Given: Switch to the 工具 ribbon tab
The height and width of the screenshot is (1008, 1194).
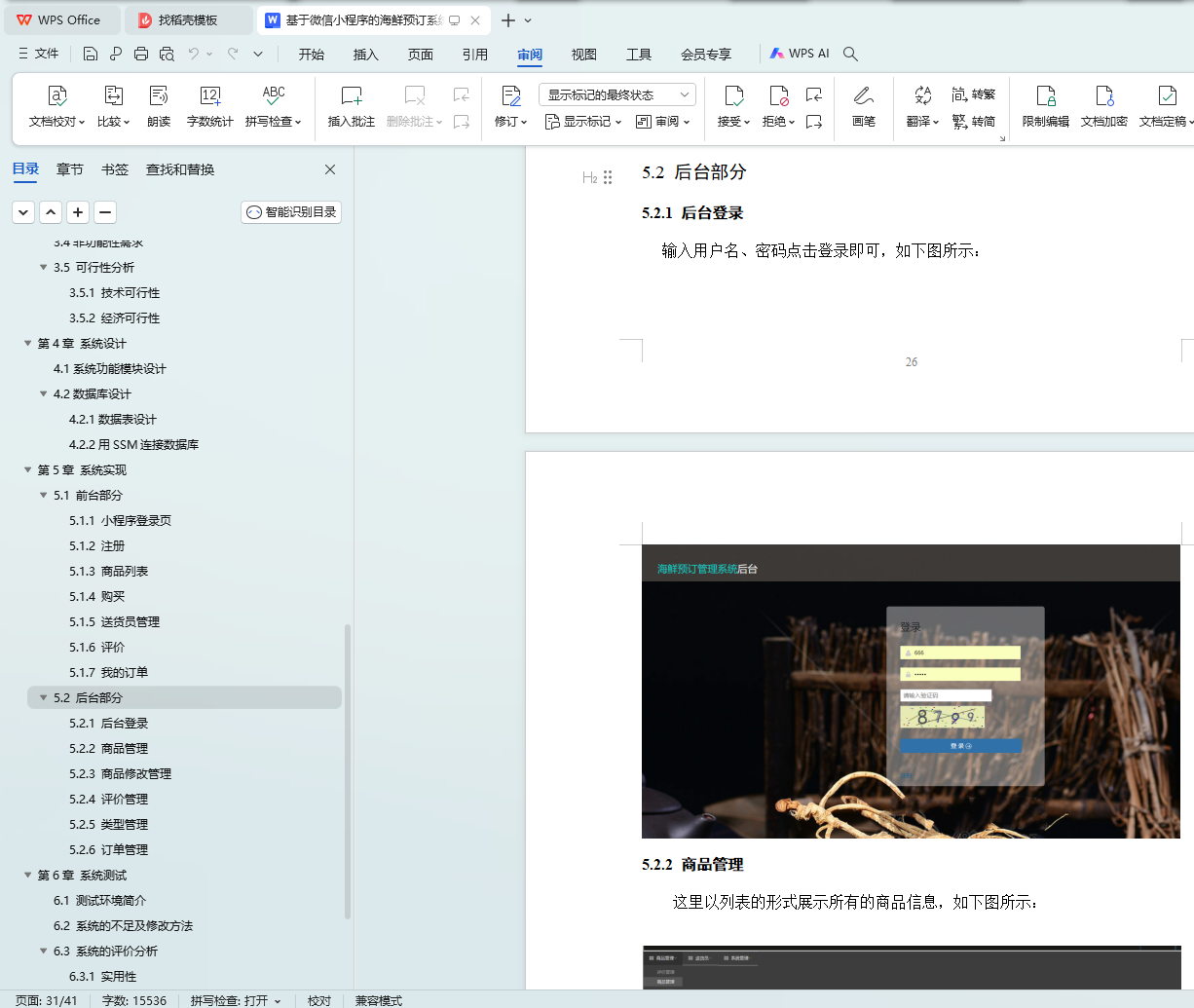Looking at the screenshot, I should coord(639,54).
